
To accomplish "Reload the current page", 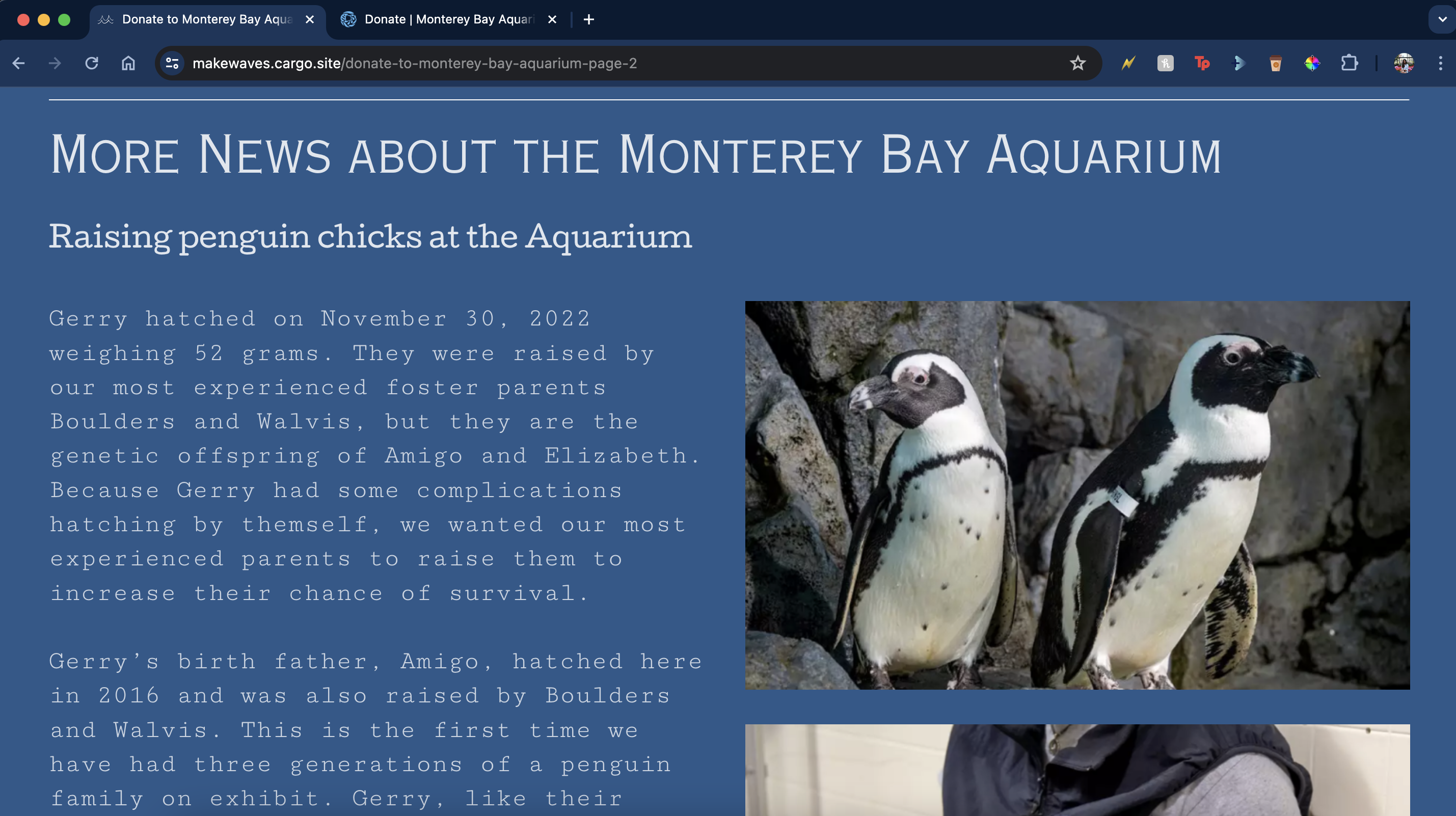I will 92,63.
